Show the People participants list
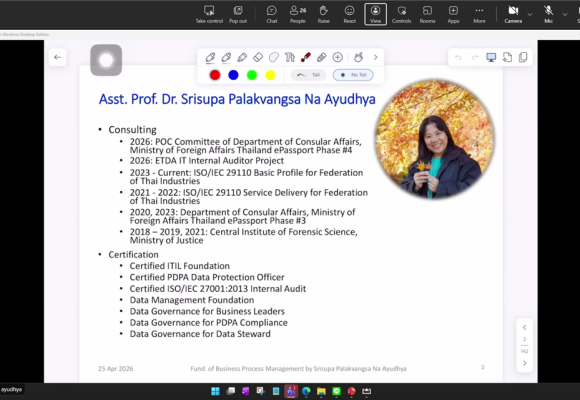This screenshot has width=580, height=400. pyautogui.click(x=297, y=14)
